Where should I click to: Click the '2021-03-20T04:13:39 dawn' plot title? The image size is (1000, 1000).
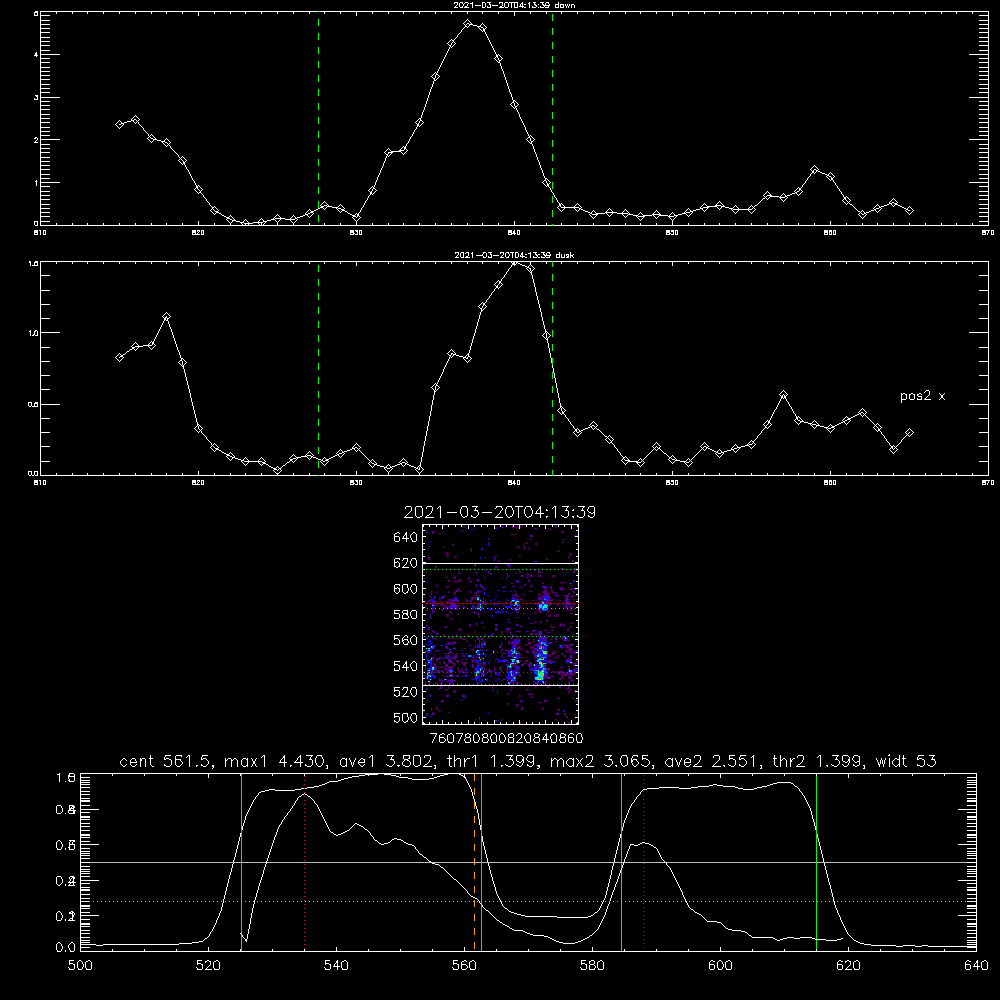pyautogui.click(x=514, y=5)
